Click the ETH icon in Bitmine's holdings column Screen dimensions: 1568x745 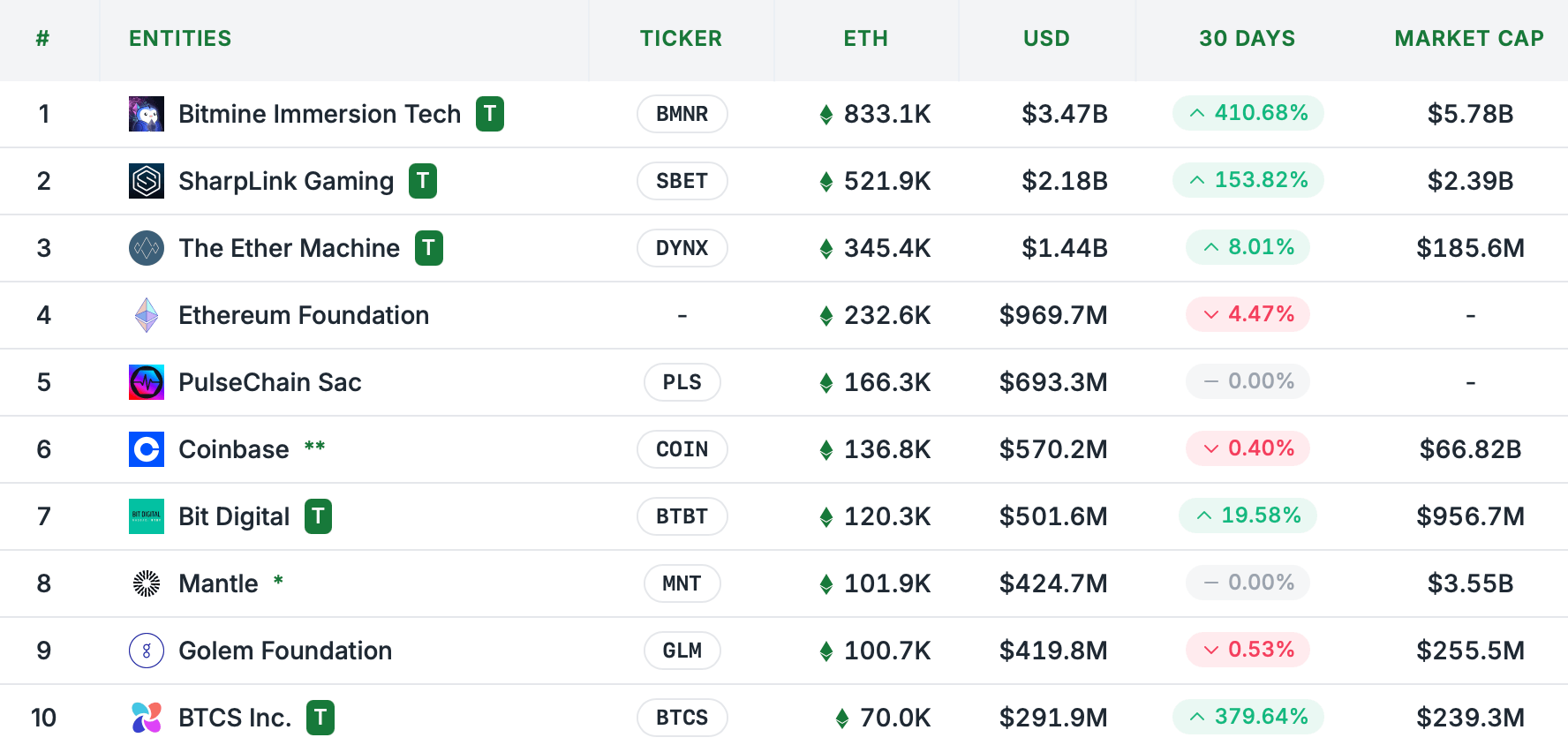click(x=825, y=113)
